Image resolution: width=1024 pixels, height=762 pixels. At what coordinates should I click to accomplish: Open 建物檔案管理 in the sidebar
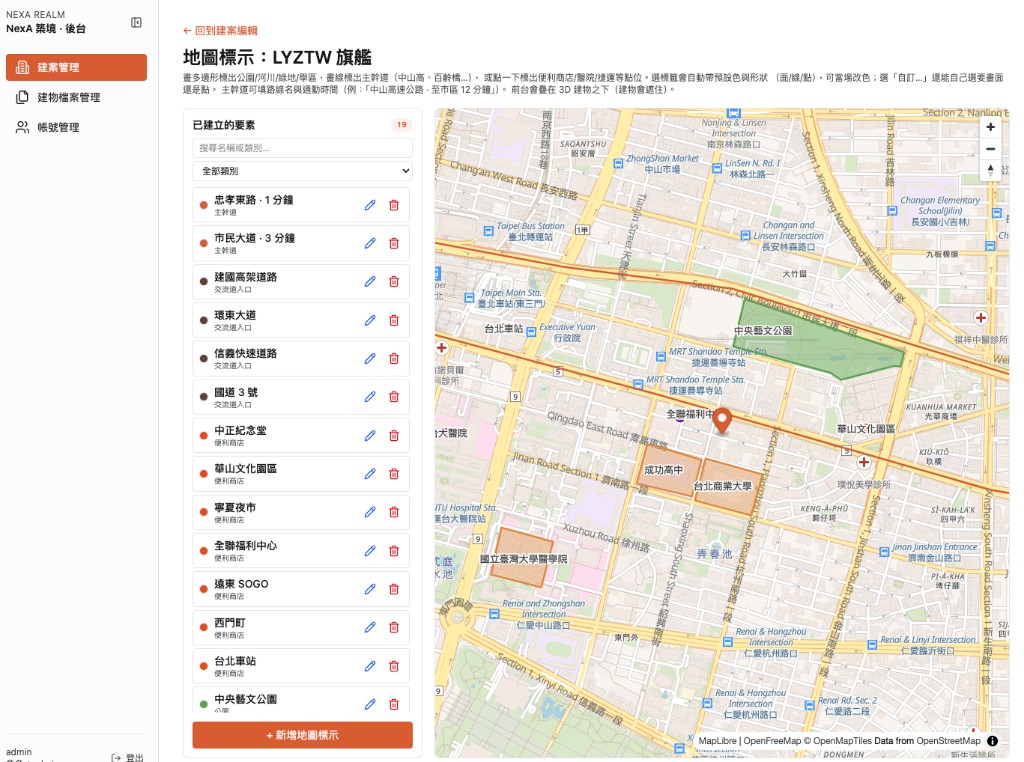(76, 97)
